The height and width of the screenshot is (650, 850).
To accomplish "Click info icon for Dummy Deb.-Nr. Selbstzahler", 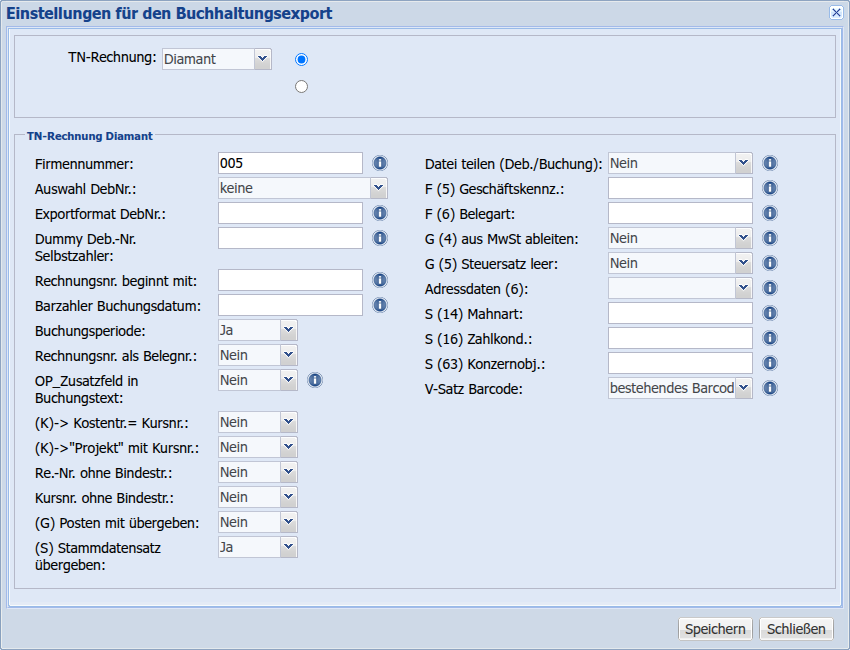I will coord(380,238).
